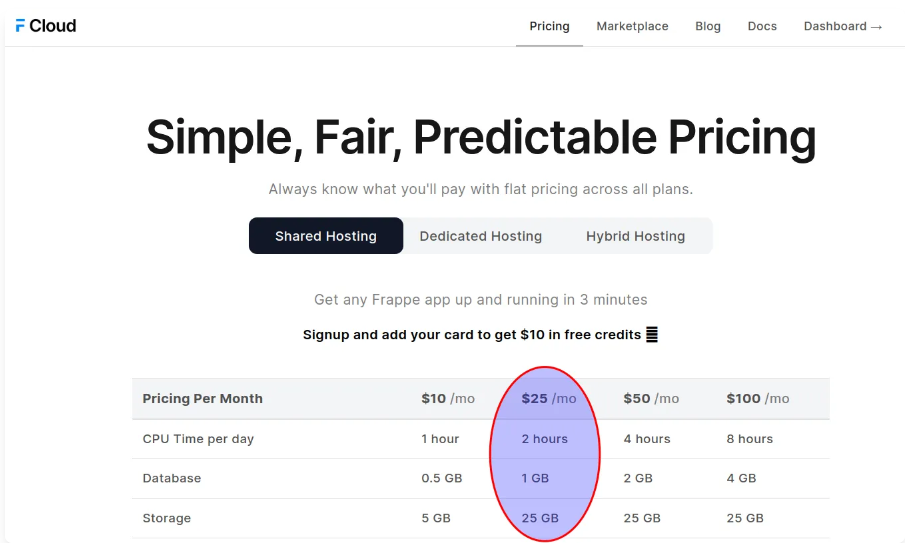Switch to Hybrid Hosting tab
The image size is (905, 543).
[x=635, y=235]
